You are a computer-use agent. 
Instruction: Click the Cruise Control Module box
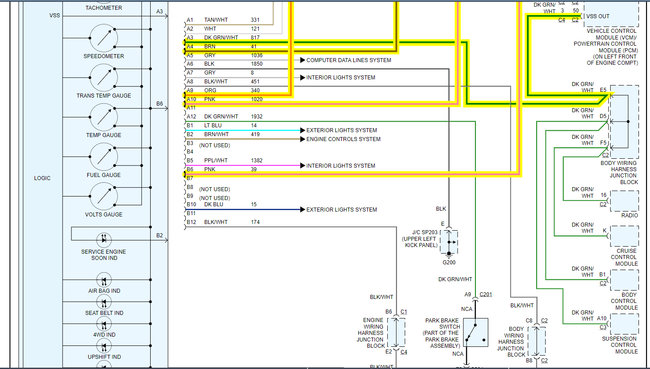pos(624,236)
